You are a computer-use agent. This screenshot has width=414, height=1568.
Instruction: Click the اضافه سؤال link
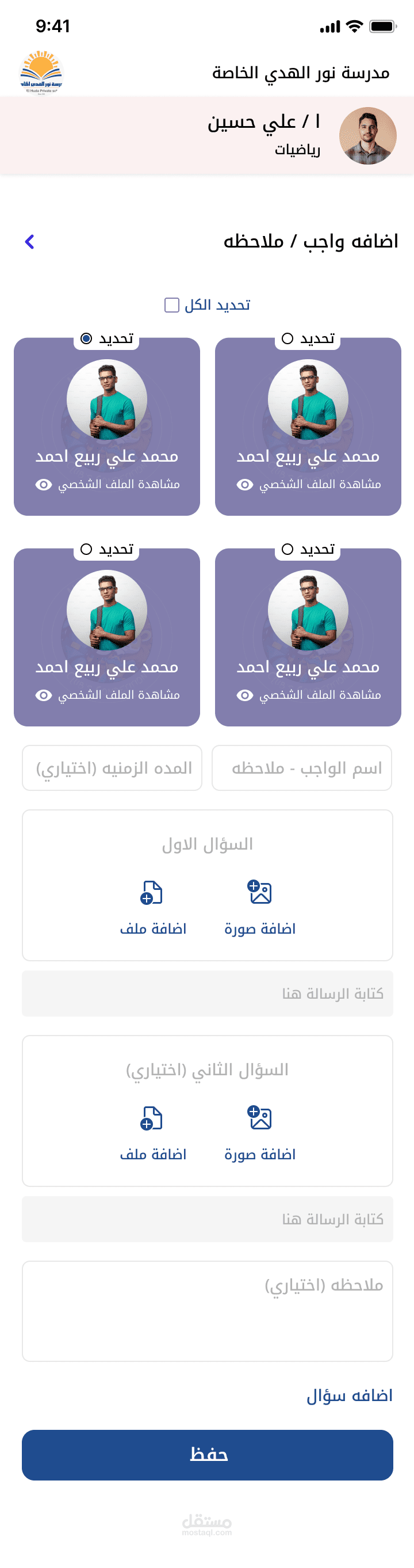pos(350,1395)
